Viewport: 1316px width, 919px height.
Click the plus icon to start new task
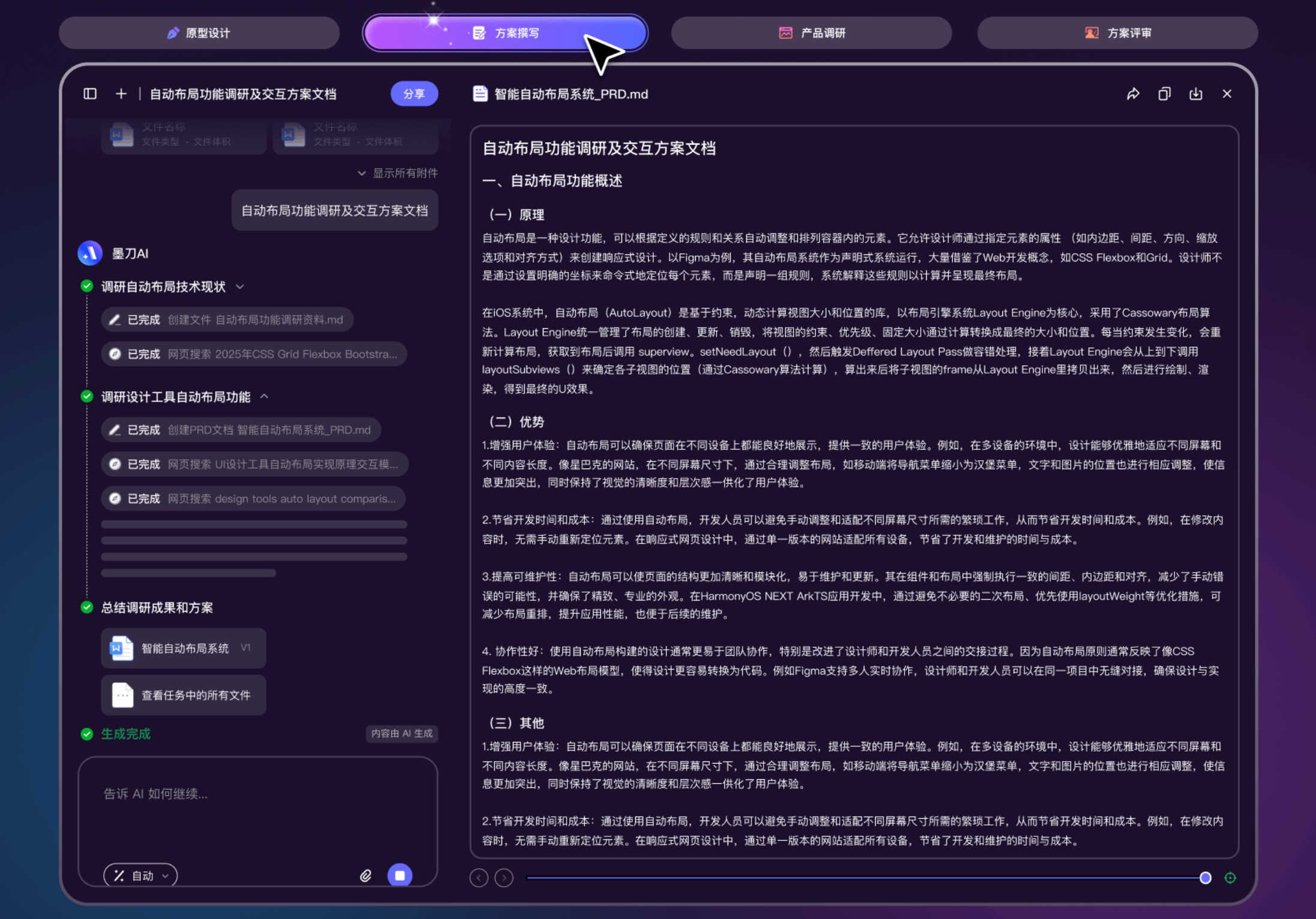point(121,94)
